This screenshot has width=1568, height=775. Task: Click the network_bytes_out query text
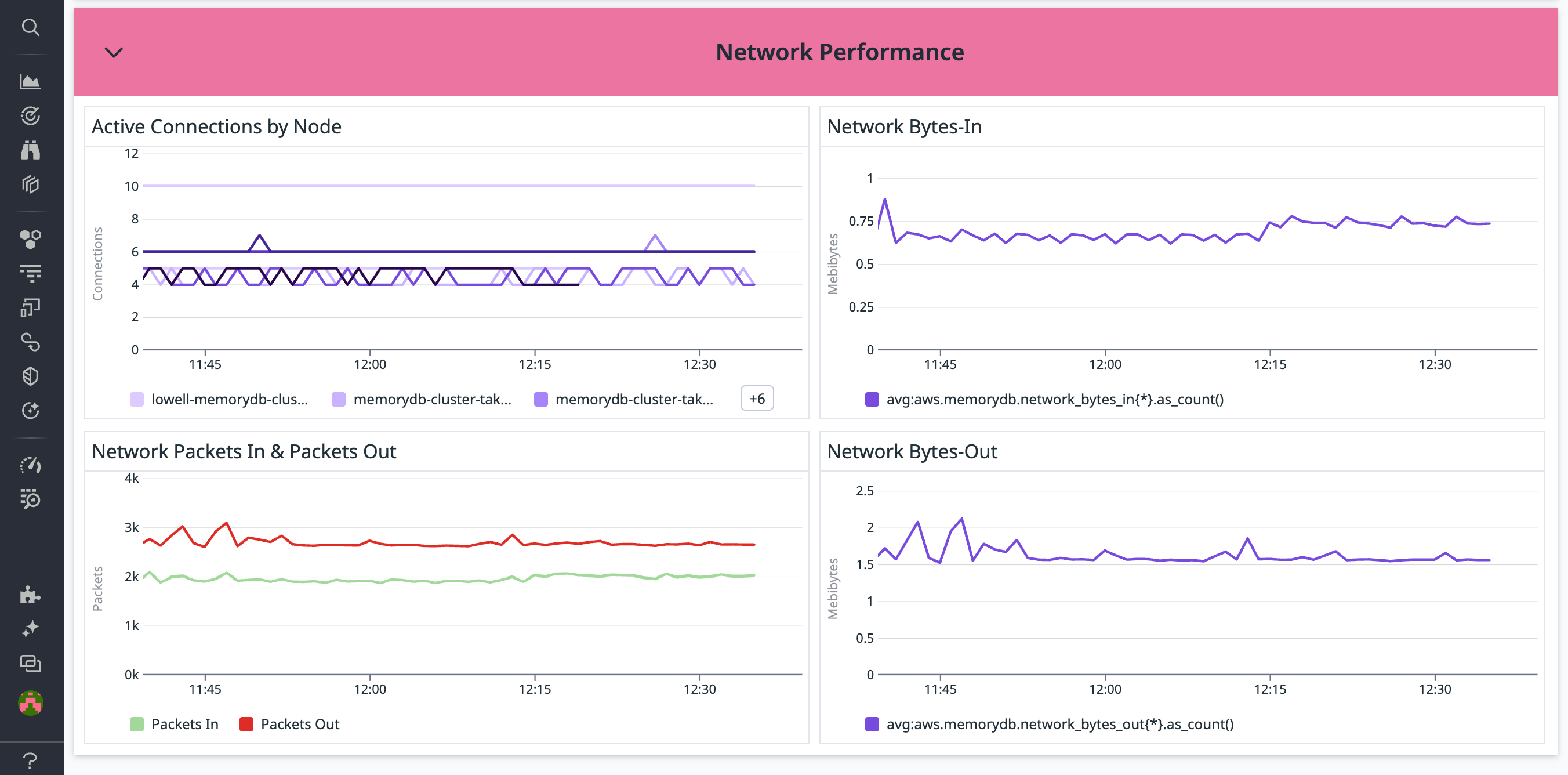pos(1062,725)
